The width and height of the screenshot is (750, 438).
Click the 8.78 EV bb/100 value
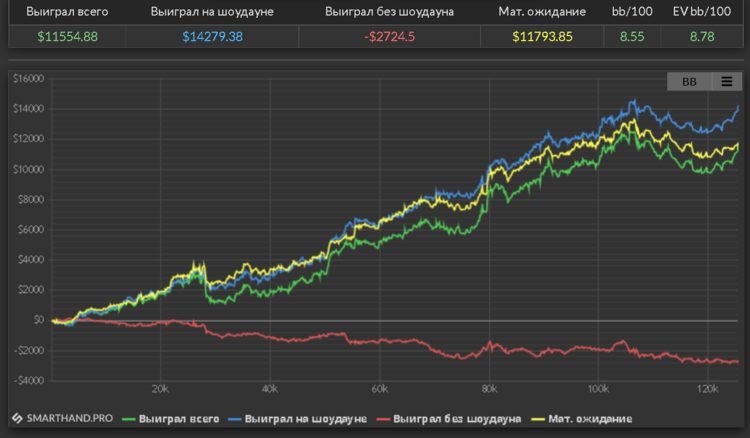704,36
